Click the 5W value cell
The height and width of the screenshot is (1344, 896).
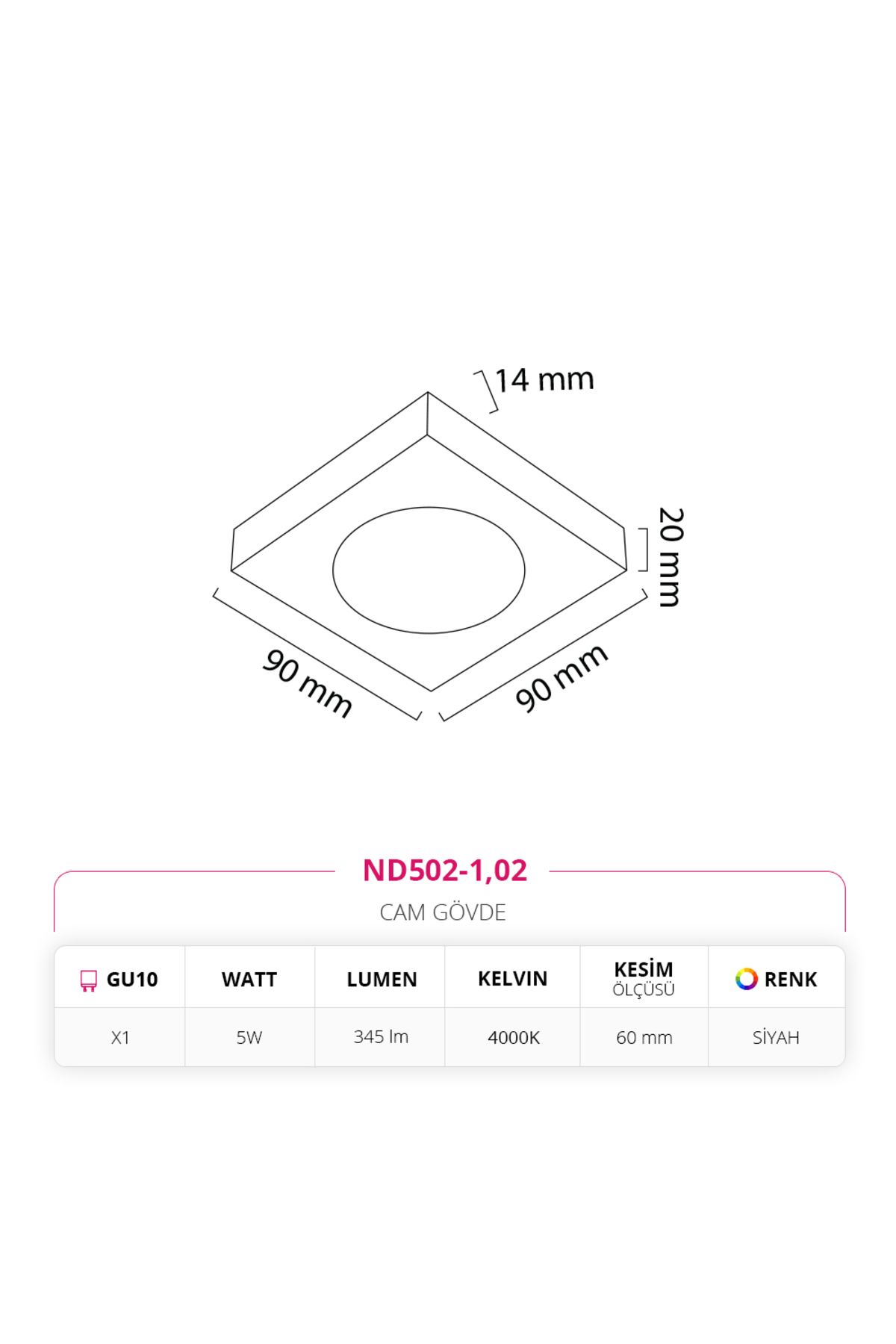pyautogui.click(x=249, y=1037)
